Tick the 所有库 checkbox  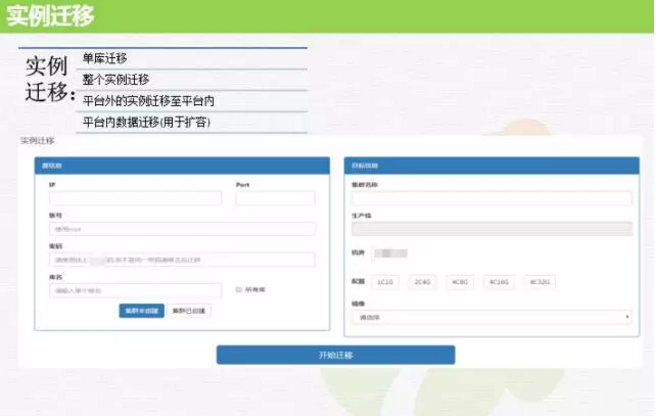(238, 290)
